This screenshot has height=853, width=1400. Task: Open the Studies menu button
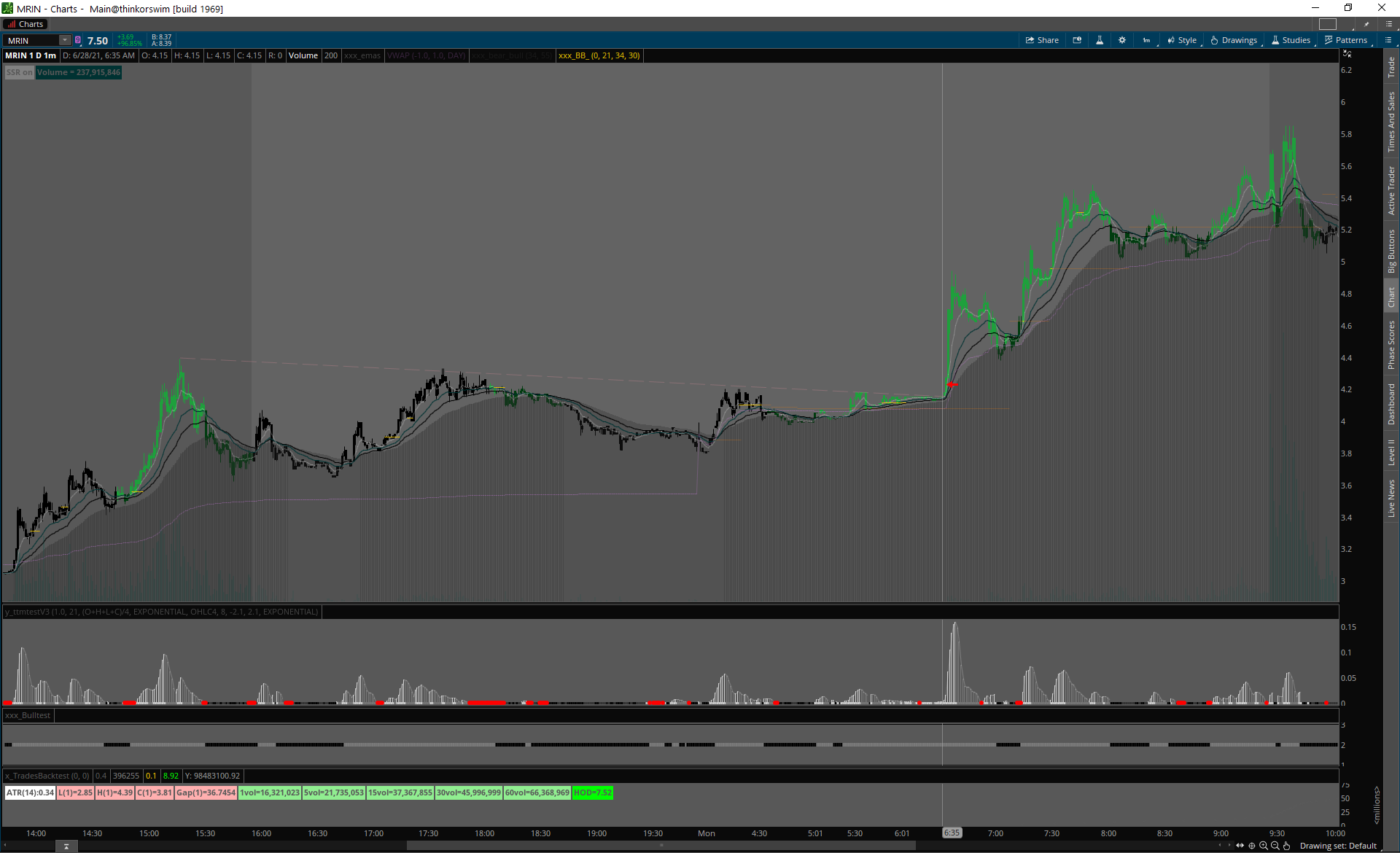click(1291, 40)
